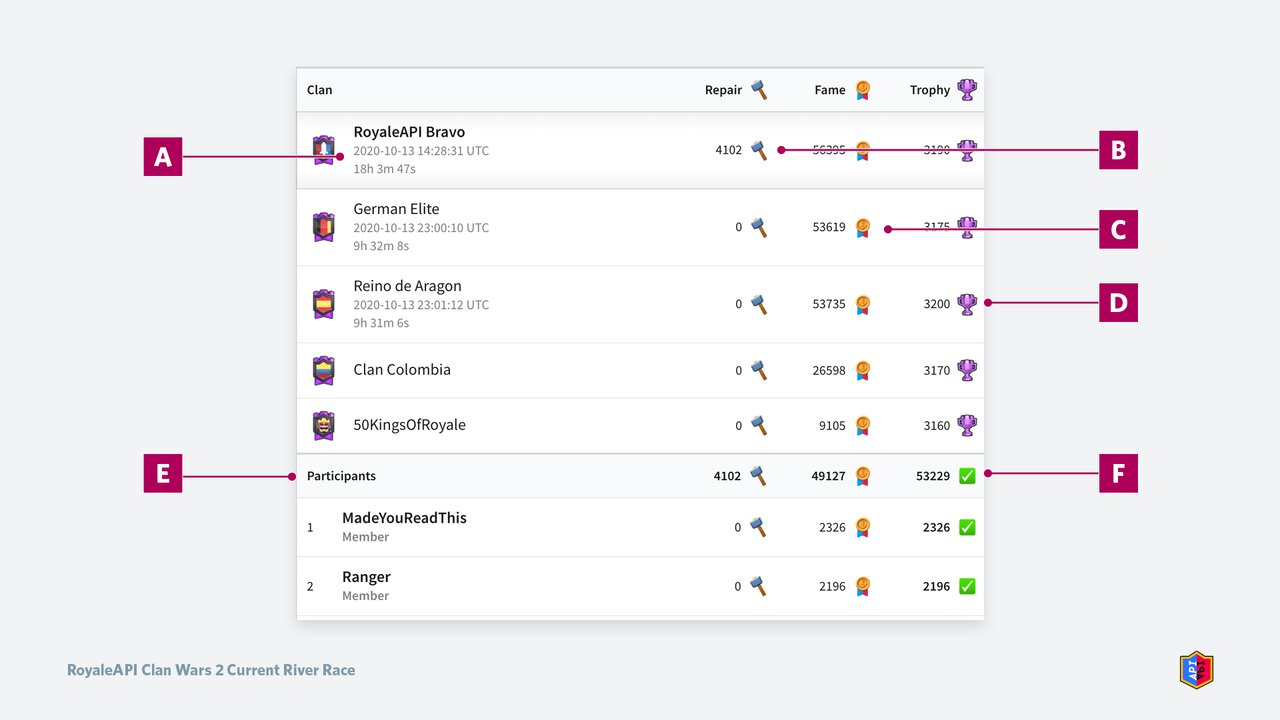The width and height of the screenshot is (1280, 720).
Task: Click the Participants section header label
Action: [x=341, y=476]
